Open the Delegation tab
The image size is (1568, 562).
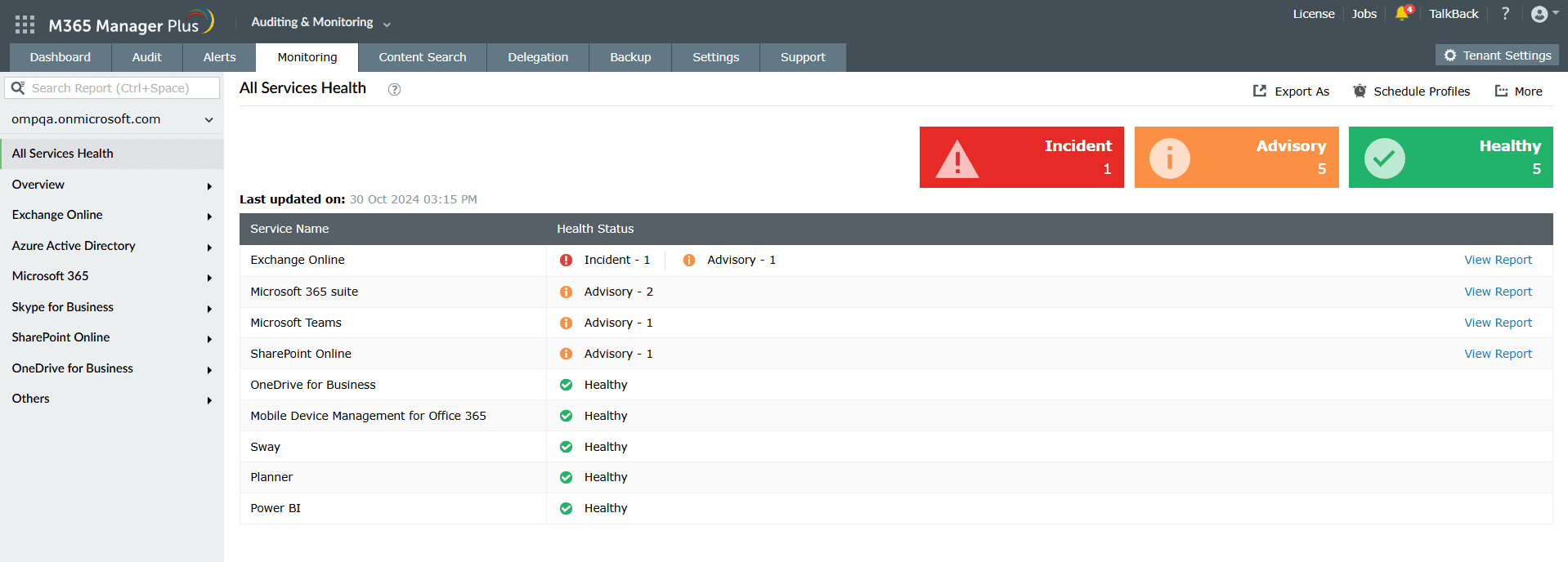pyautogui.click(x=538, y=57)
